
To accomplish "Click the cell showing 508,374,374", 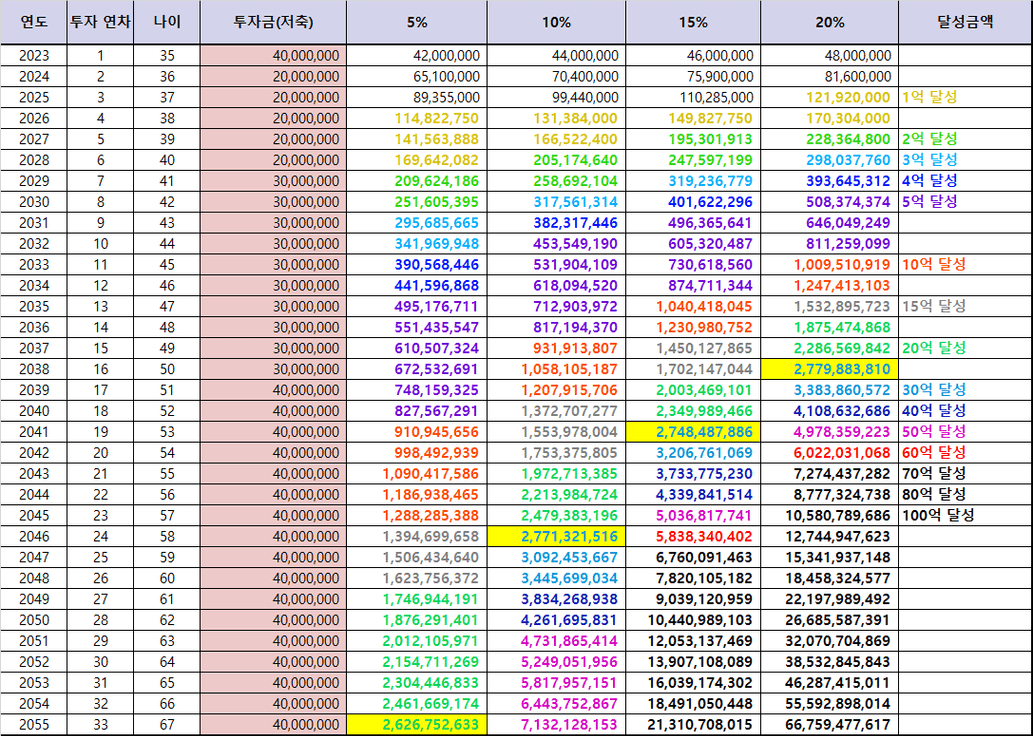I will (829, 202).
